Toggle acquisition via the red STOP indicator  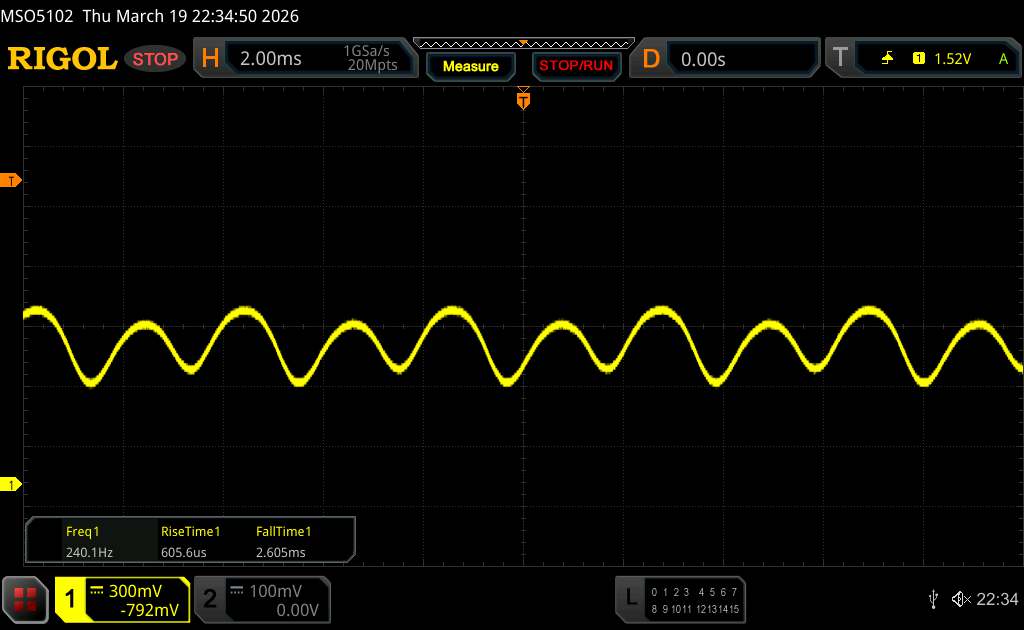[157, 59]
